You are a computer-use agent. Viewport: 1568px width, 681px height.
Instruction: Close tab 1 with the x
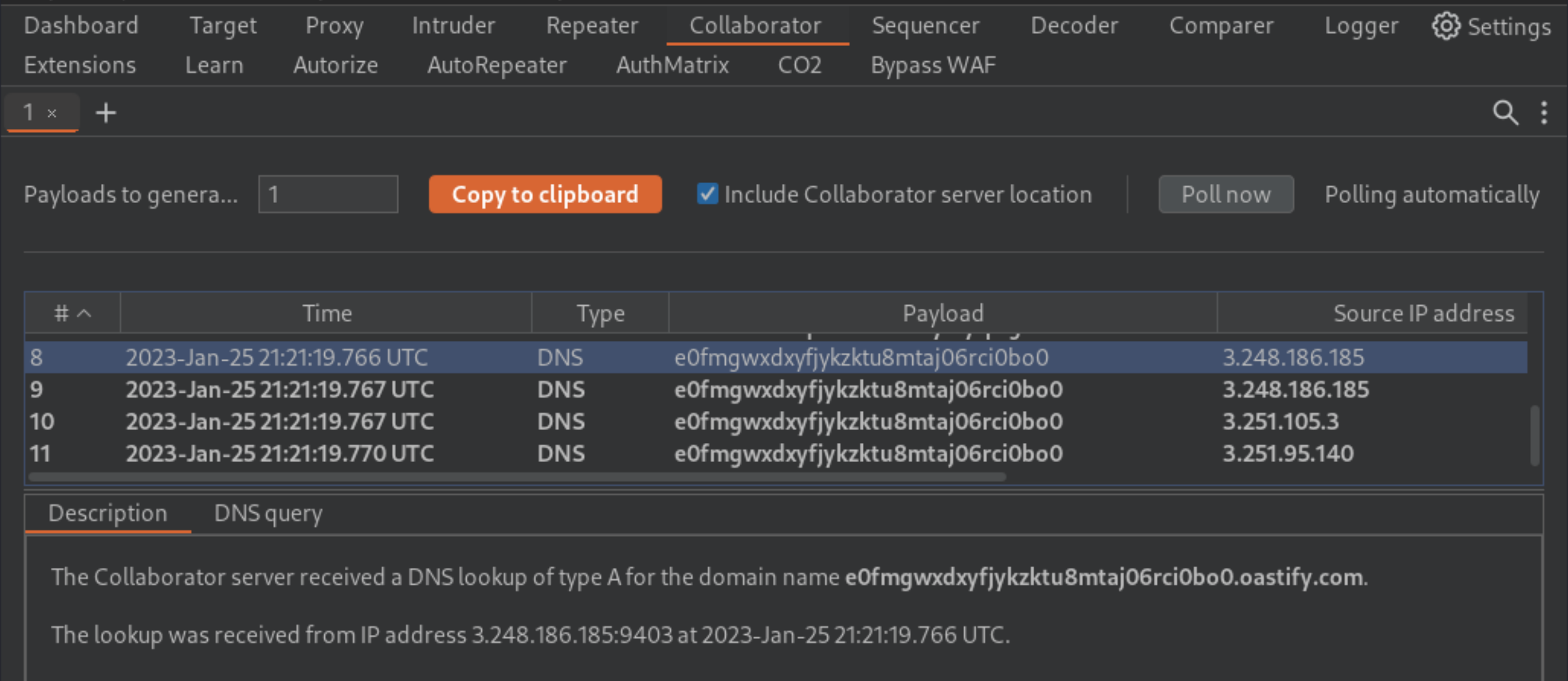[52, 113]
